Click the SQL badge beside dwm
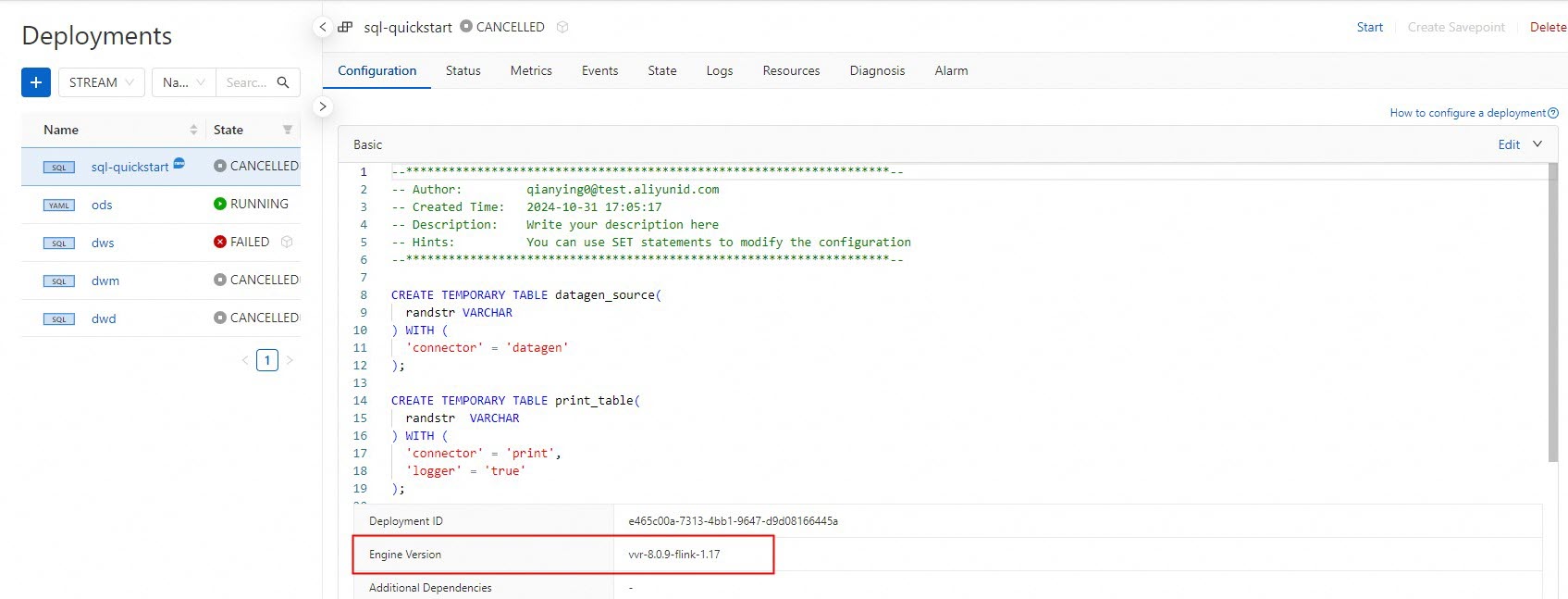1568x599 pixels. 59,281
